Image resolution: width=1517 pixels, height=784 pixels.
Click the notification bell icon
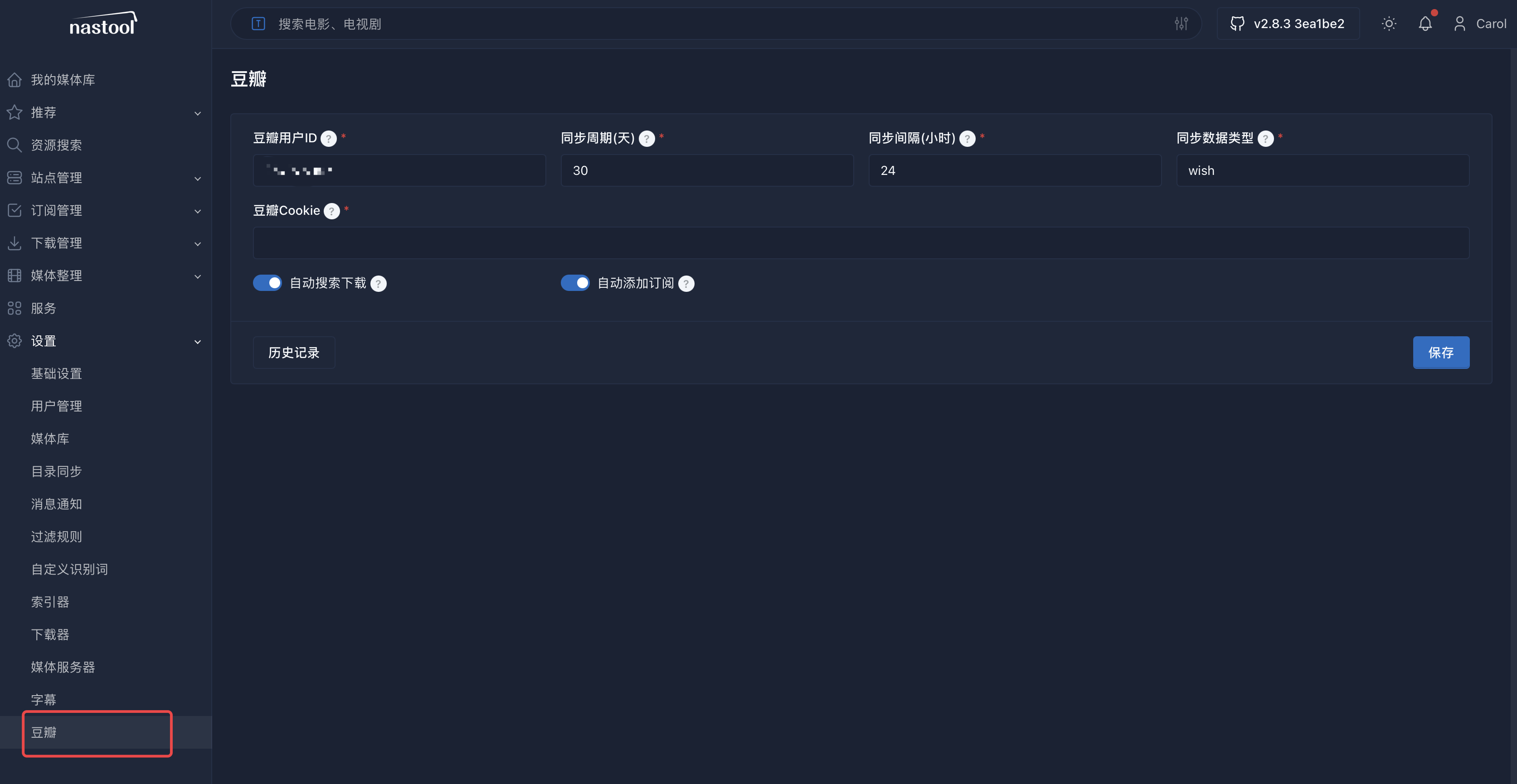click(x=1425, y=24)
